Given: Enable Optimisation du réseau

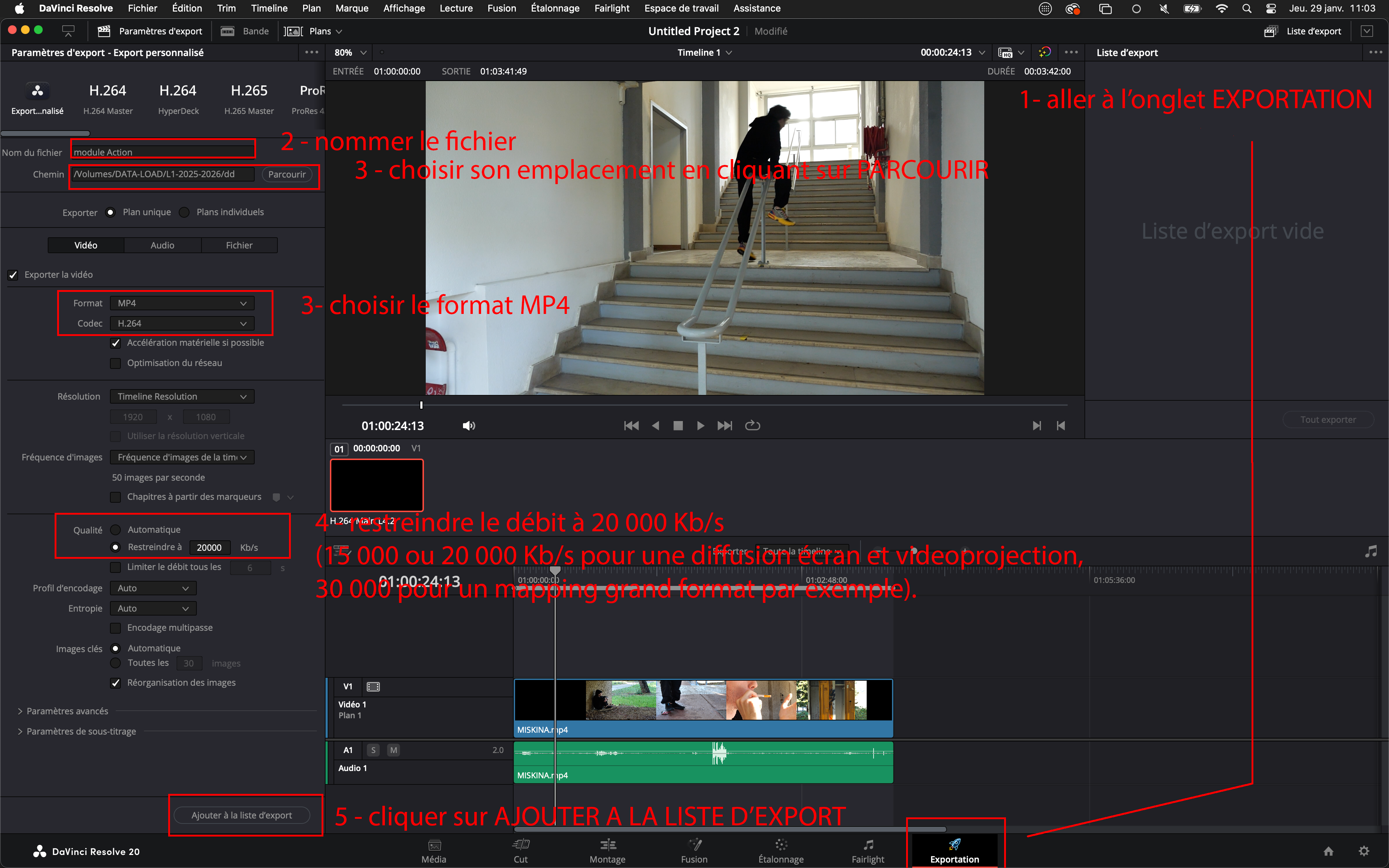Looking at the screenshot, I should pos(115,363).
